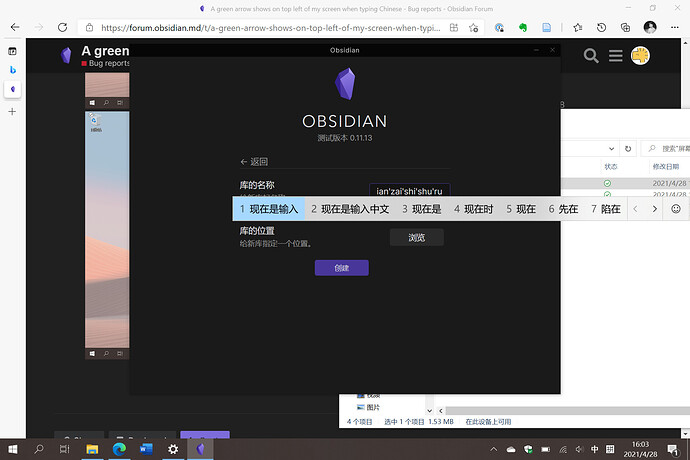Switch to Obsidian in the taskbar
This screenshot has height=460, width=690.
pyautogui.click(x=200, y=449)
